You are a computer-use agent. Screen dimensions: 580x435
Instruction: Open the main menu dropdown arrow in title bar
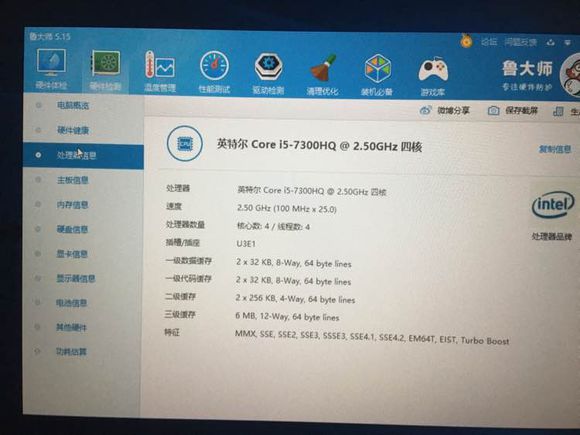567,43
